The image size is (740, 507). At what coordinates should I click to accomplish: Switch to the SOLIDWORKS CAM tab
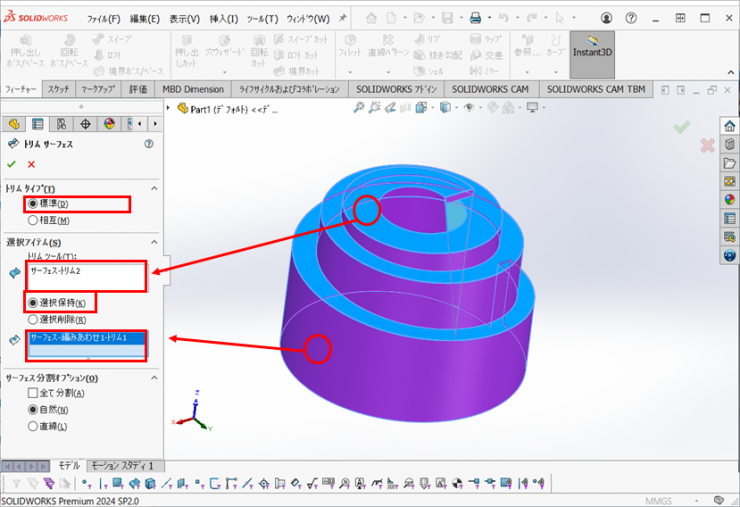(x=490, y=89)
